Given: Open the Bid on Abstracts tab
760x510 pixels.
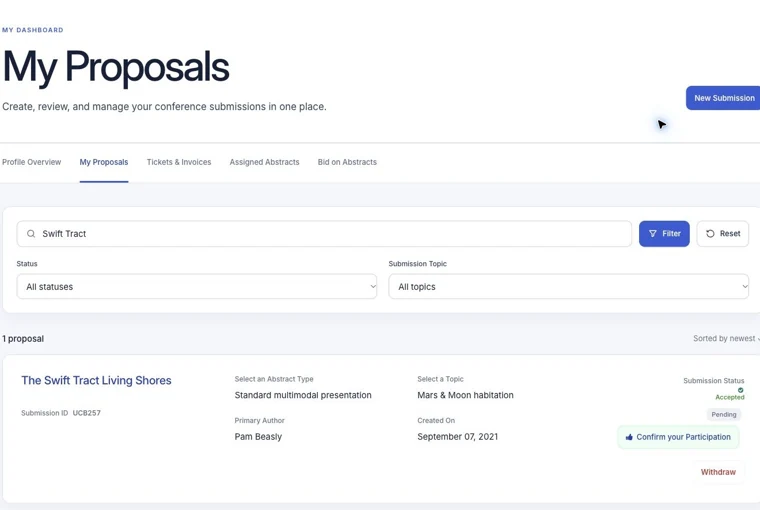Looking at the screenshot, I should [347, 162].
